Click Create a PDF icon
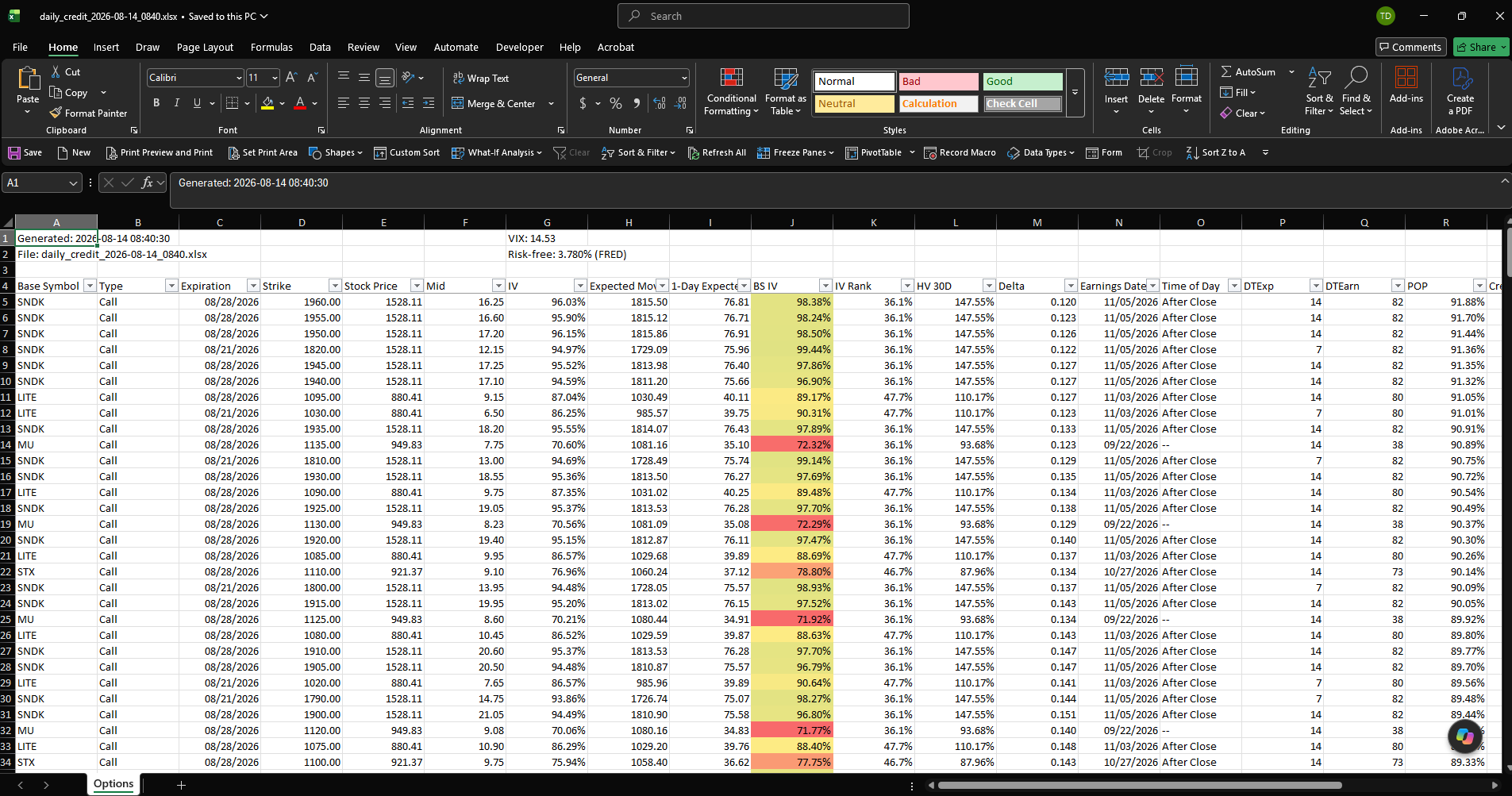The width and height of the screenshot is (1512, 796). tap(1460, 78)
